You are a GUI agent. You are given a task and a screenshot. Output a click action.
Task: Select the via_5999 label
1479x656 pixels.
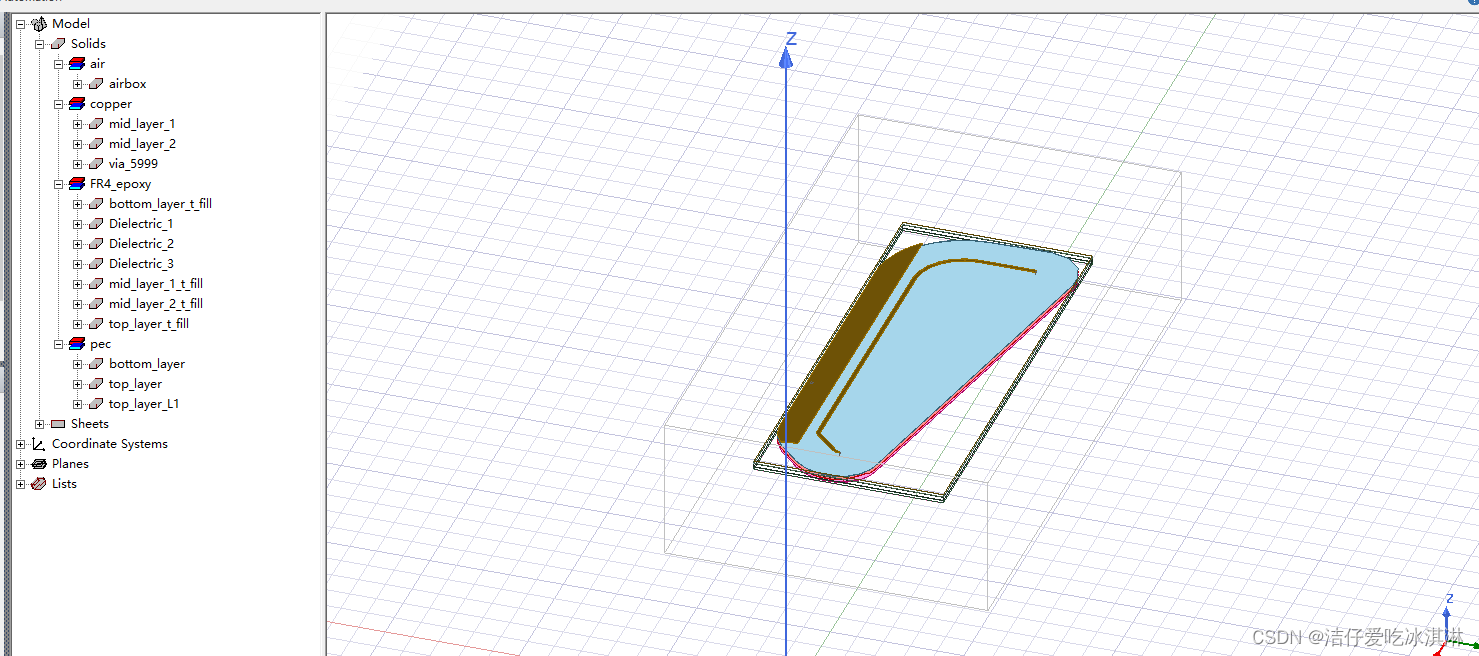[x=133, y=164]
